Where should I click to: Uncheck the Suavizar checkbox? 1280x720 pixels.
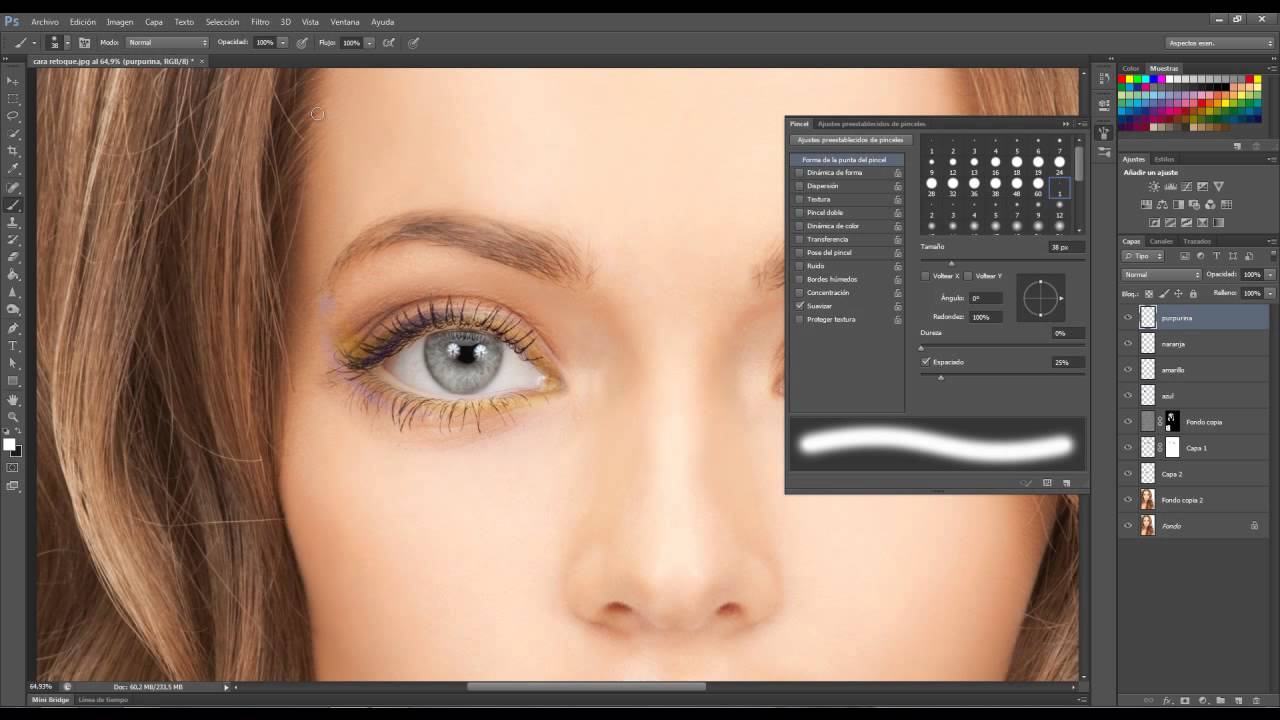click(799, 306)
